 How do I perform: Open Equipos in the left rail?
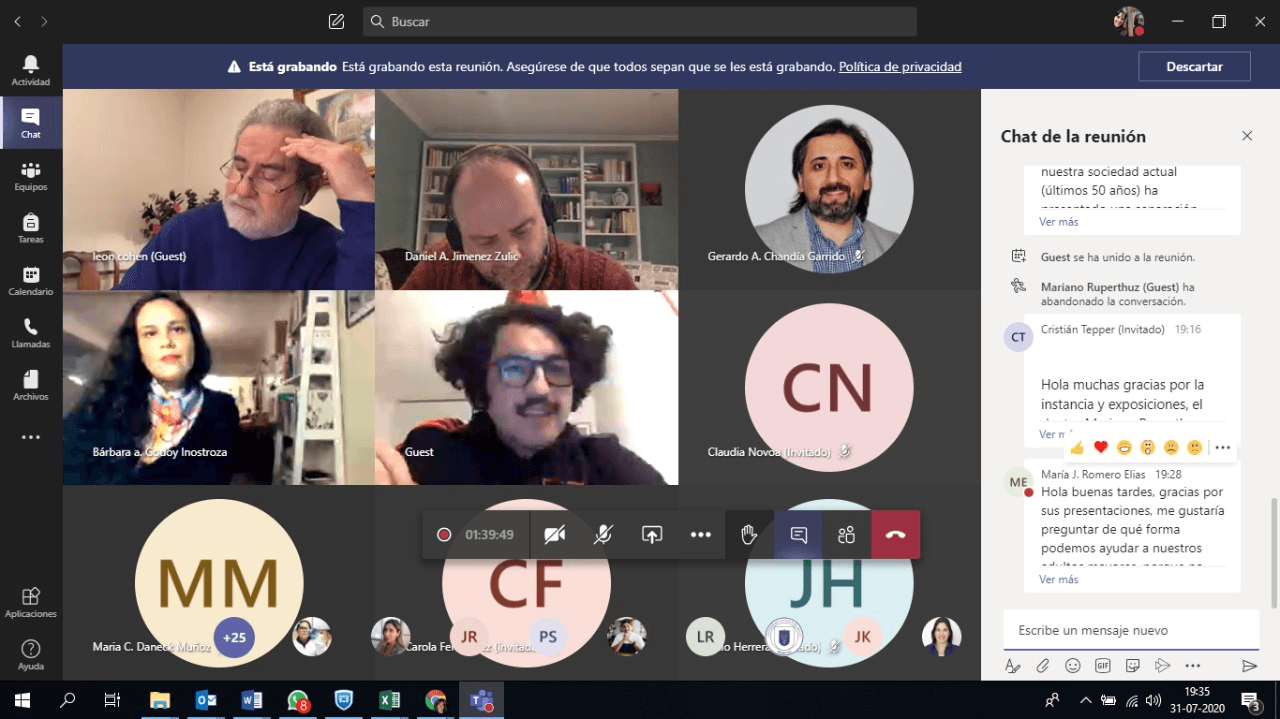tap(30, 176)
